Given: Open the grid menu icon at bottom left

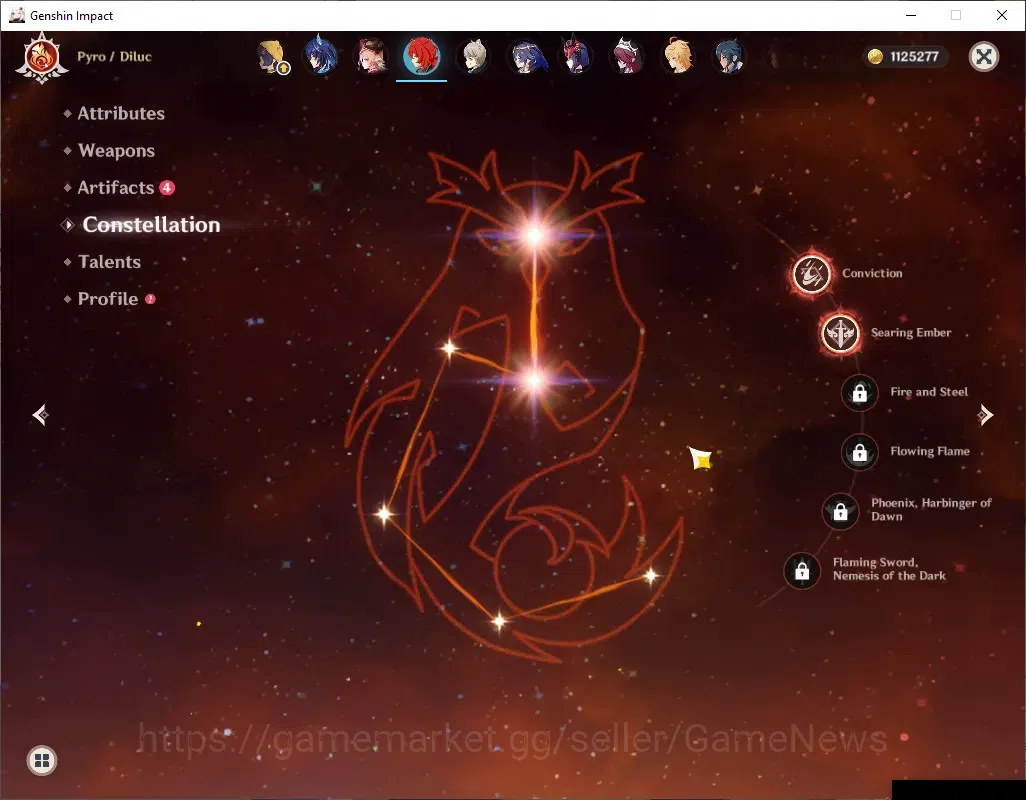Looking at the screenshot, I should point(42,760).
